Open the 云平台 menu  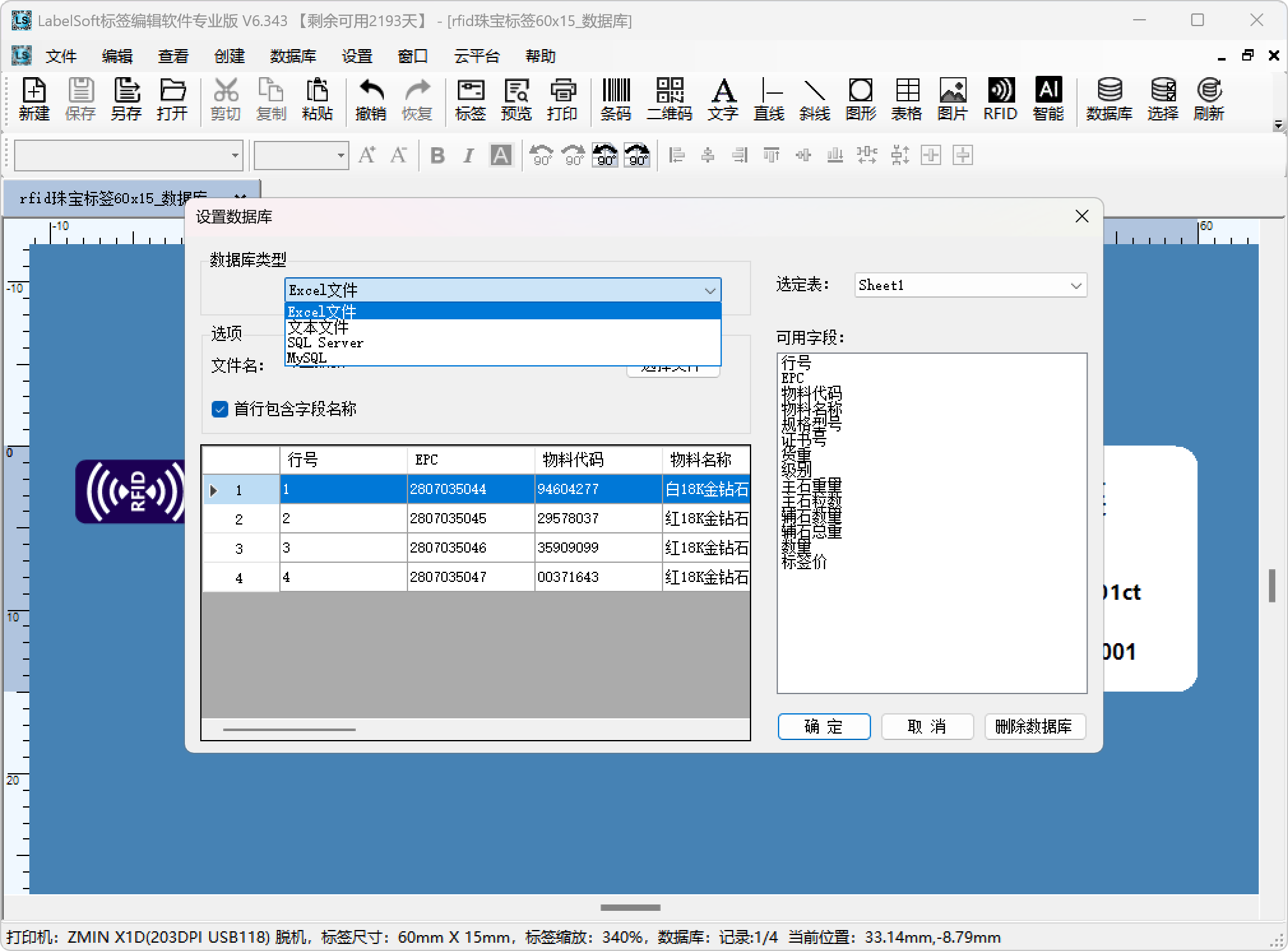(x=477, y=56)
